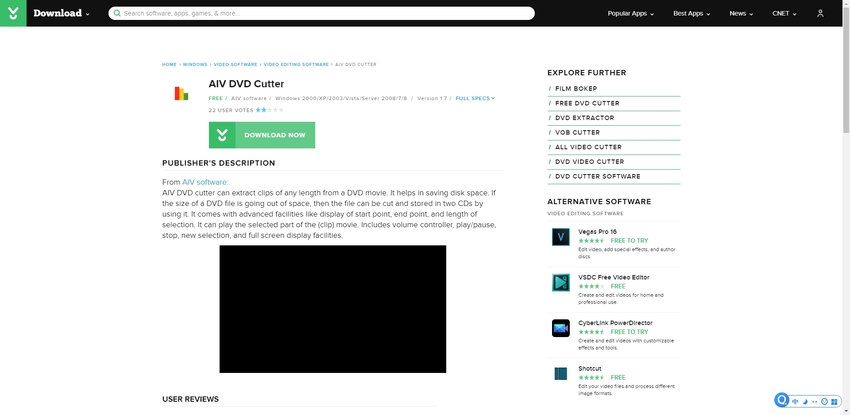Viewport: 850px width, 415px height.
Task: Click the 'AIV software' publisher text in header
Action: pyautogui.click(x=249, y=98)
